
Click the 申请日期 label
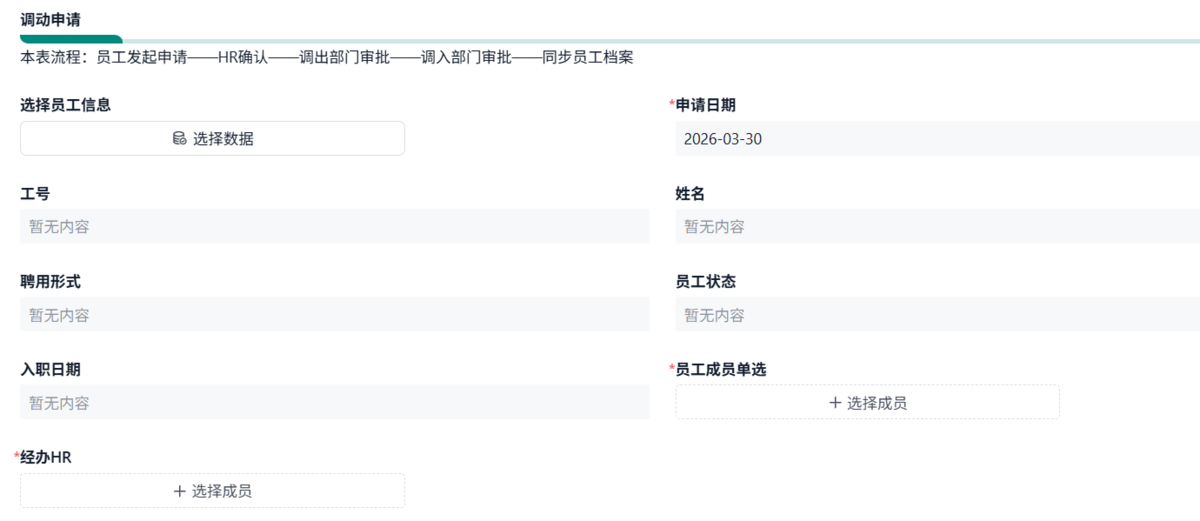pyautogui.click(x=706, y=105)
